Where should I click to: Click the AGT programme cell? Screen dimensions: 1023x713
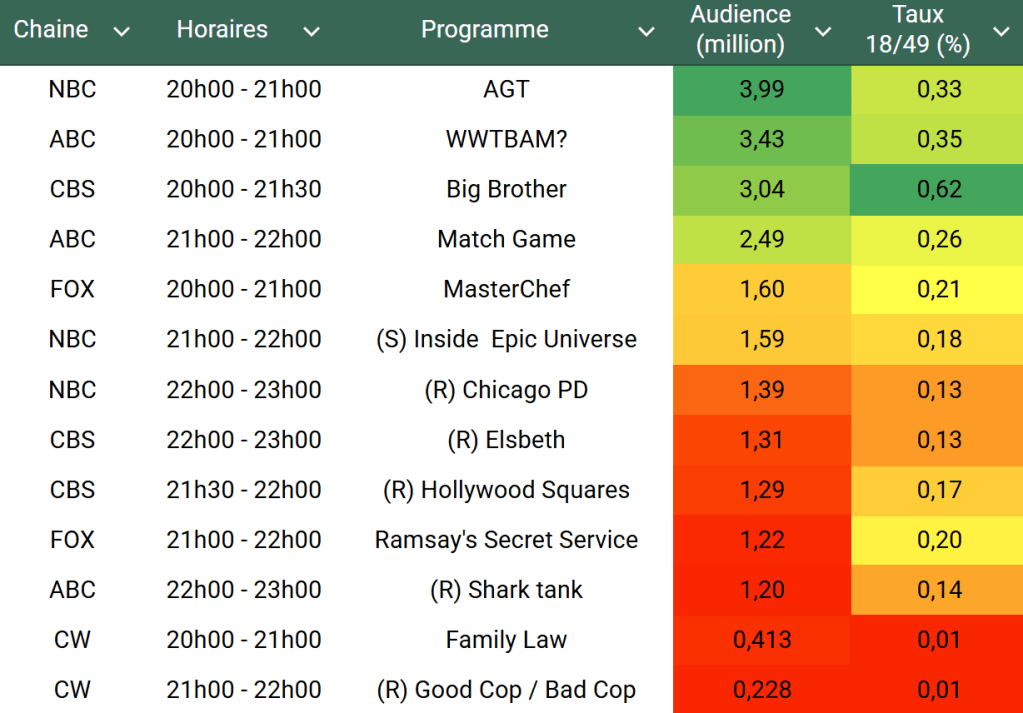(x=506, y=89)
